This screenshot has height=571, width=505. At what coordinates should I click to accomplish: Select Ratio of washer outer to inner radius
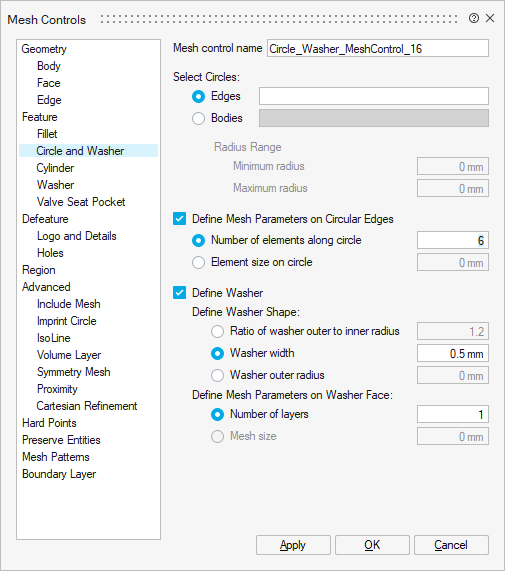(217, 331)
